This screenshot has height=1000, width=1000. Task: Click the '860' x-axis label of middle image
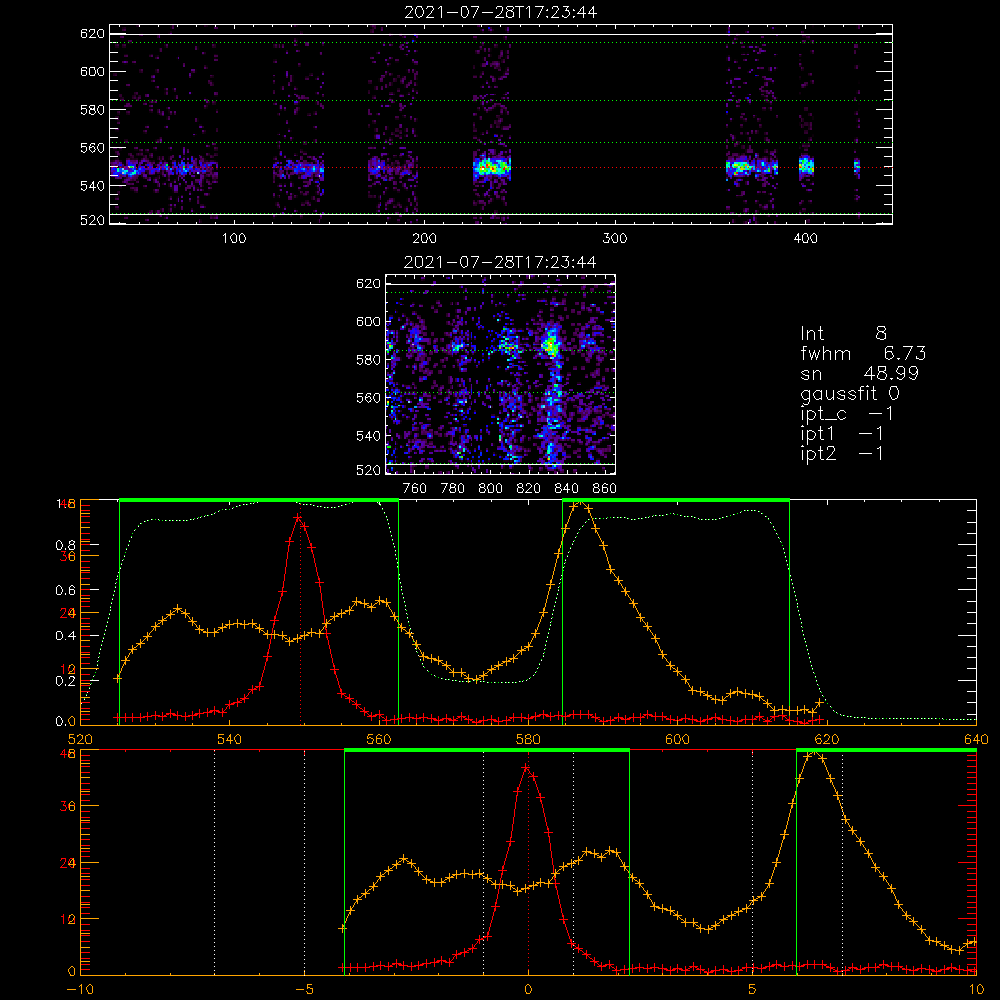point(605,489)
